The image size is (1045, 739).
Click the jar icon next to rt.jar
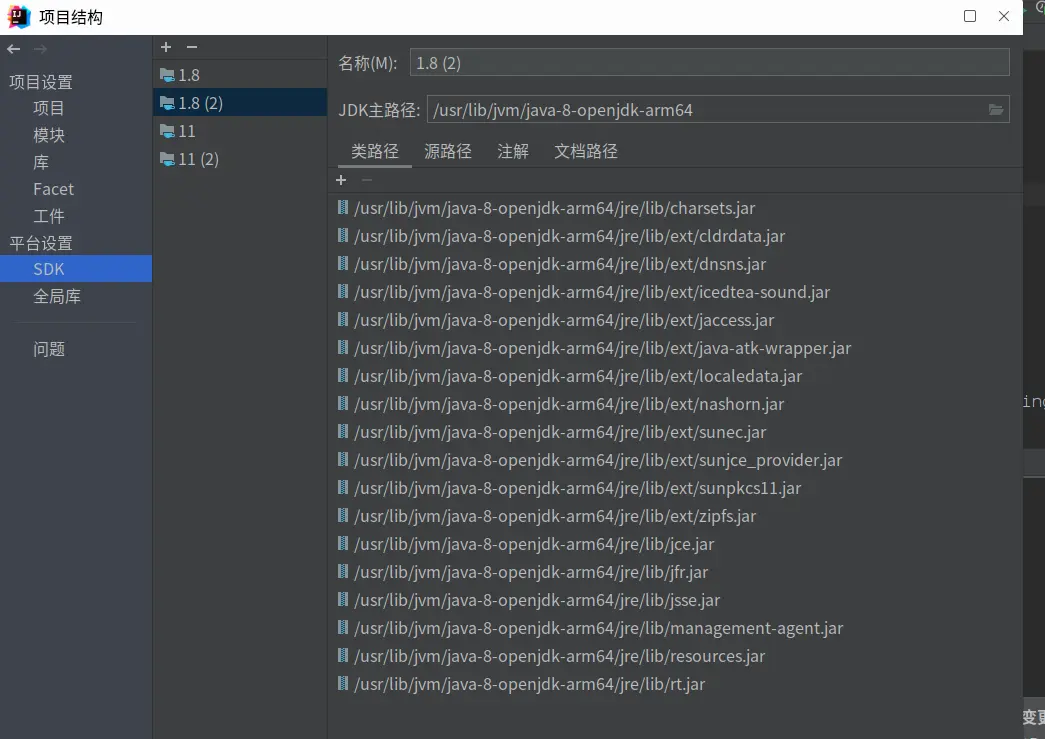(343, 683)
